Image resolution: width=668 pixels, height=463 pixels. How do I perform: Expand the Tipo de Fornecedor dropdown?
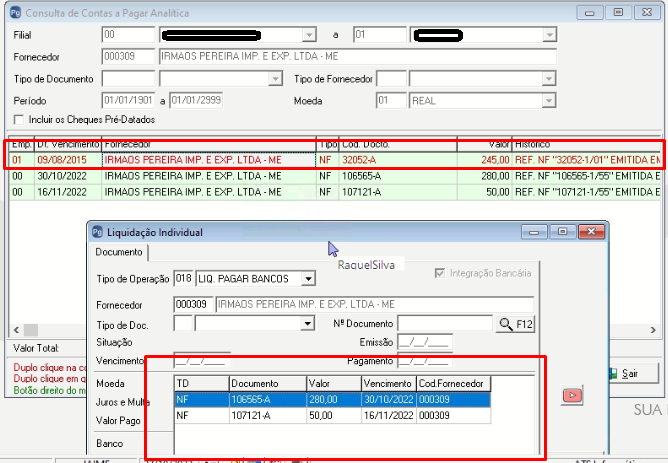click(x=549, y=79)
